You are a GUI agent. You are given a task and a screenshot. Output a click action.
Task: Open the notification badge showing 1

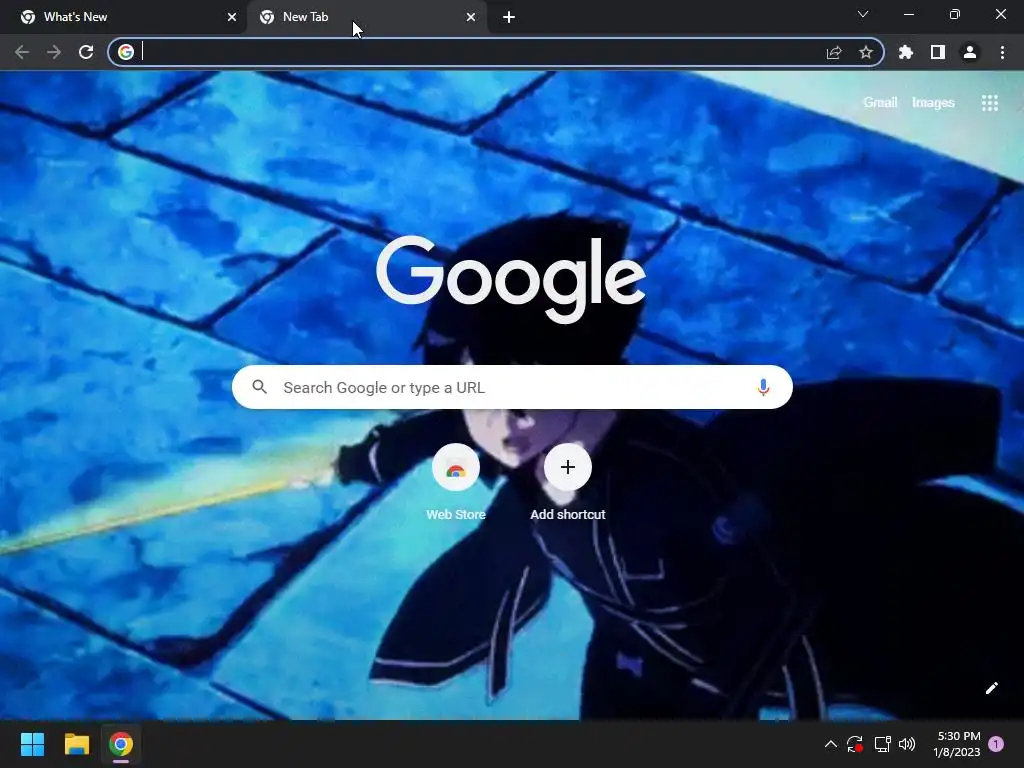tap(996, 744)
